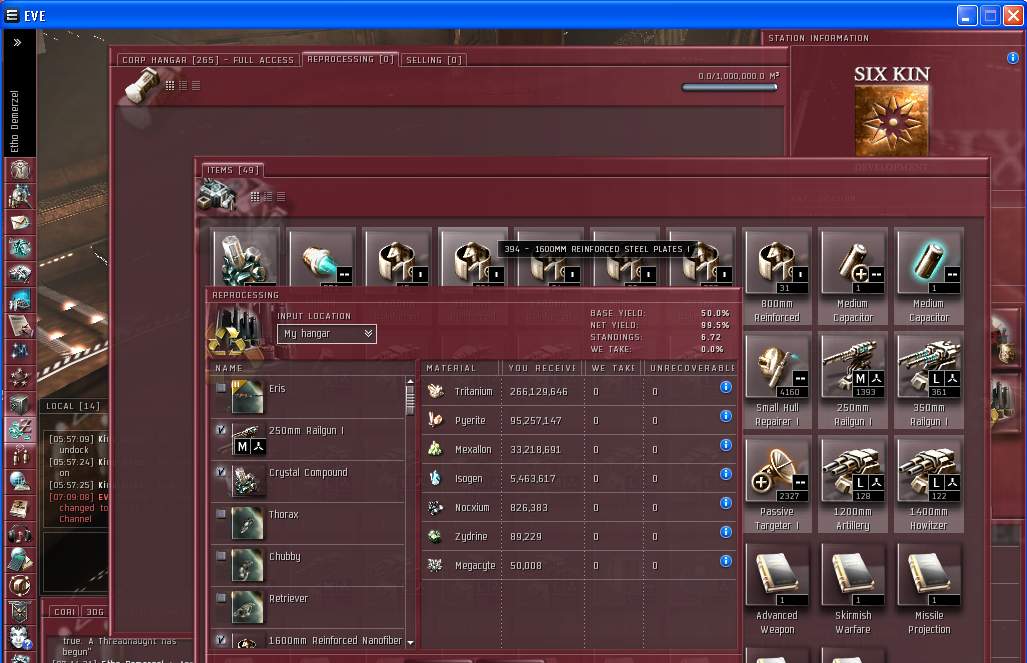This screenshot has height=663, width=1027.
Task: Click the Corp Hangar container icon
Action: tap(142, 86)
